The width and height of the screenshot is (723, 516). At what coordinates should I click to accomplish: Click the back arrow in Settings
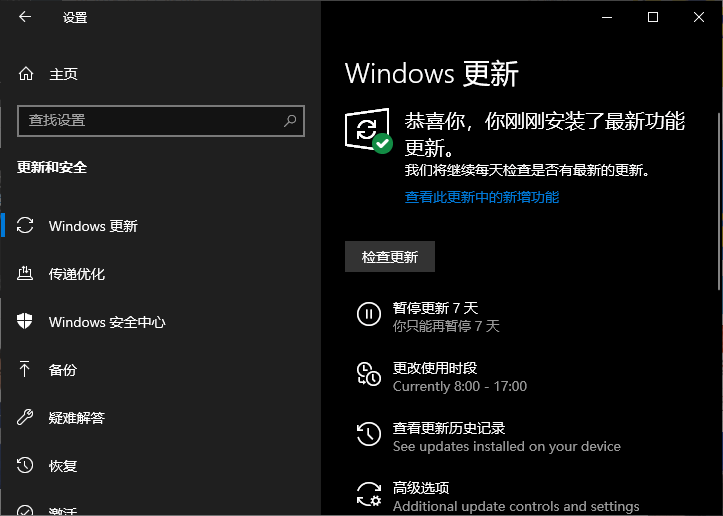click(x=25, y=17)
